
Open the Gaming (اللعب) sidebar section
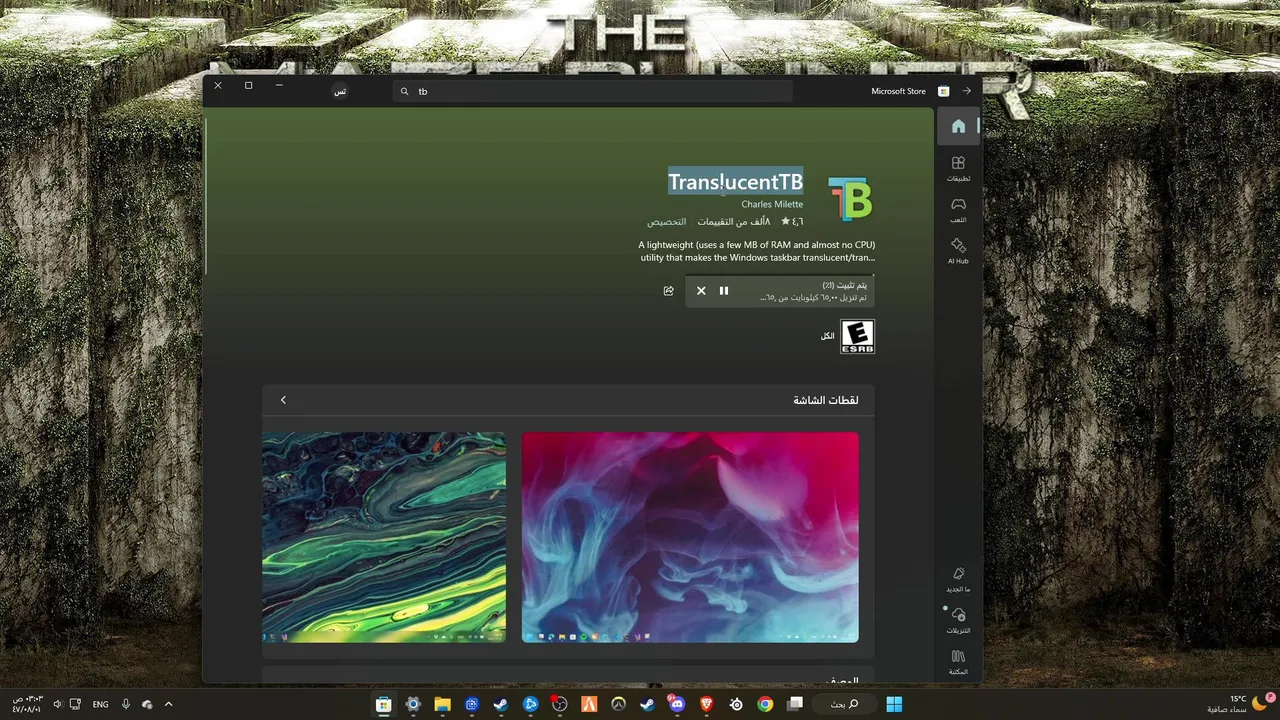(x=958, y=210)
